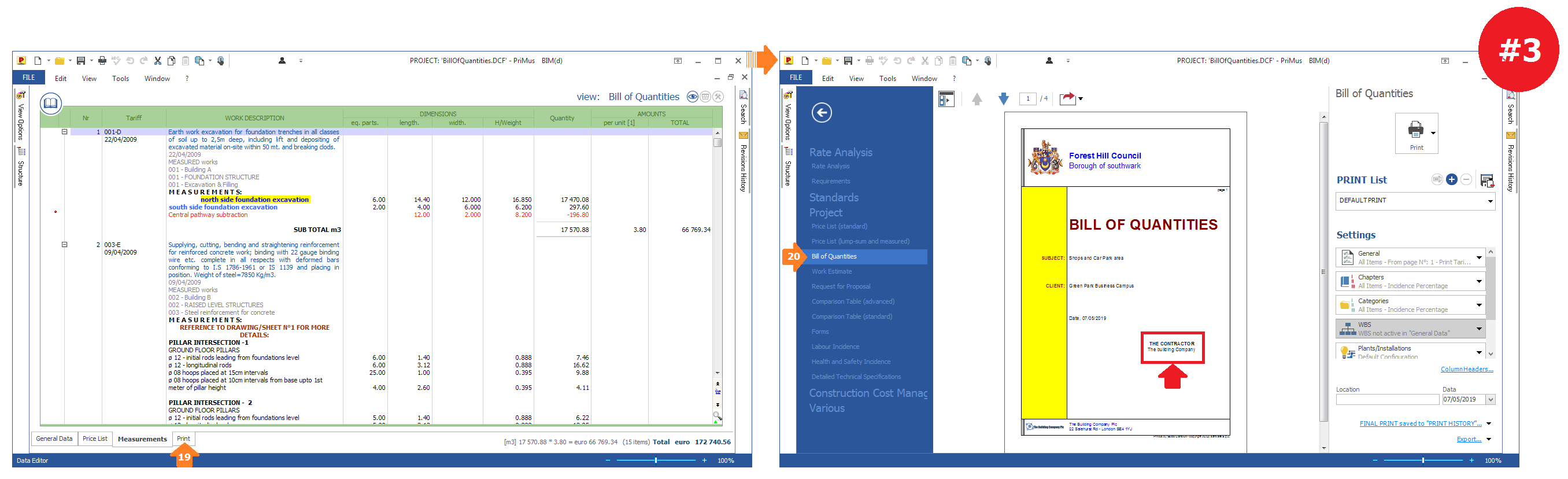This screenshot has height=479, width=1568.
Task: Select Labour Incidence in print menu
Action: [835, 347]
